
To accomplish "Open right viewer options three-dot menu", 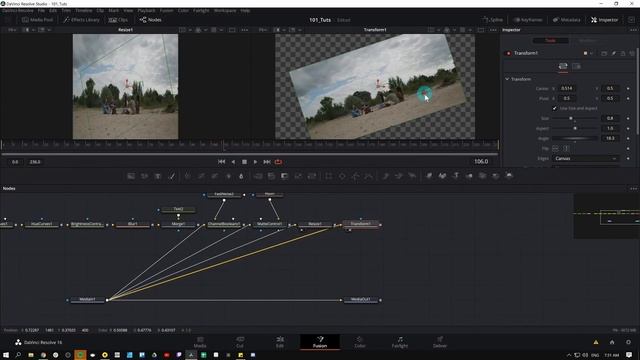I will pos(493,30).
